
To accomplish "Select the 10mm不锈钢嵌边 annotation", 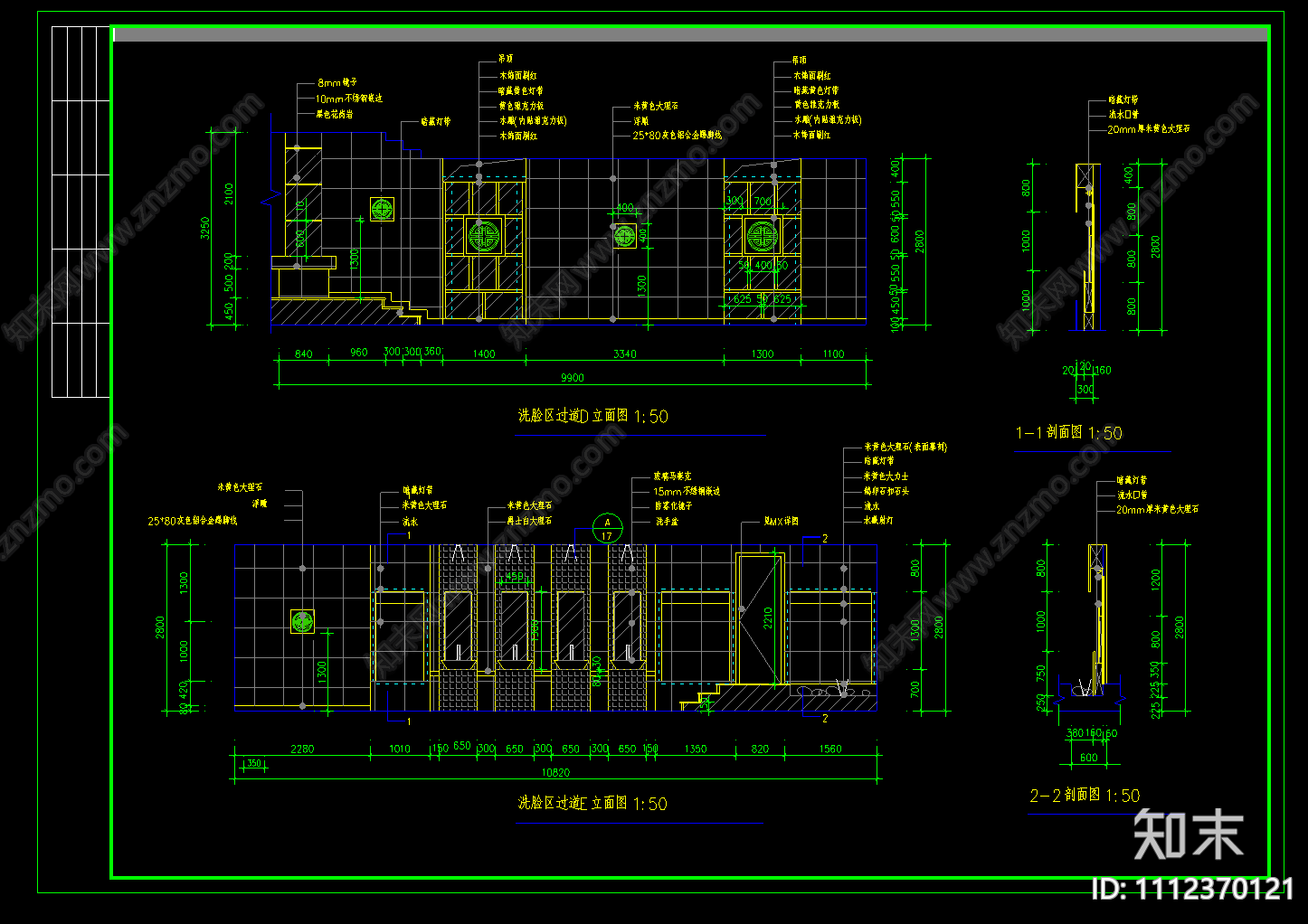I will (x=348, y=99).
